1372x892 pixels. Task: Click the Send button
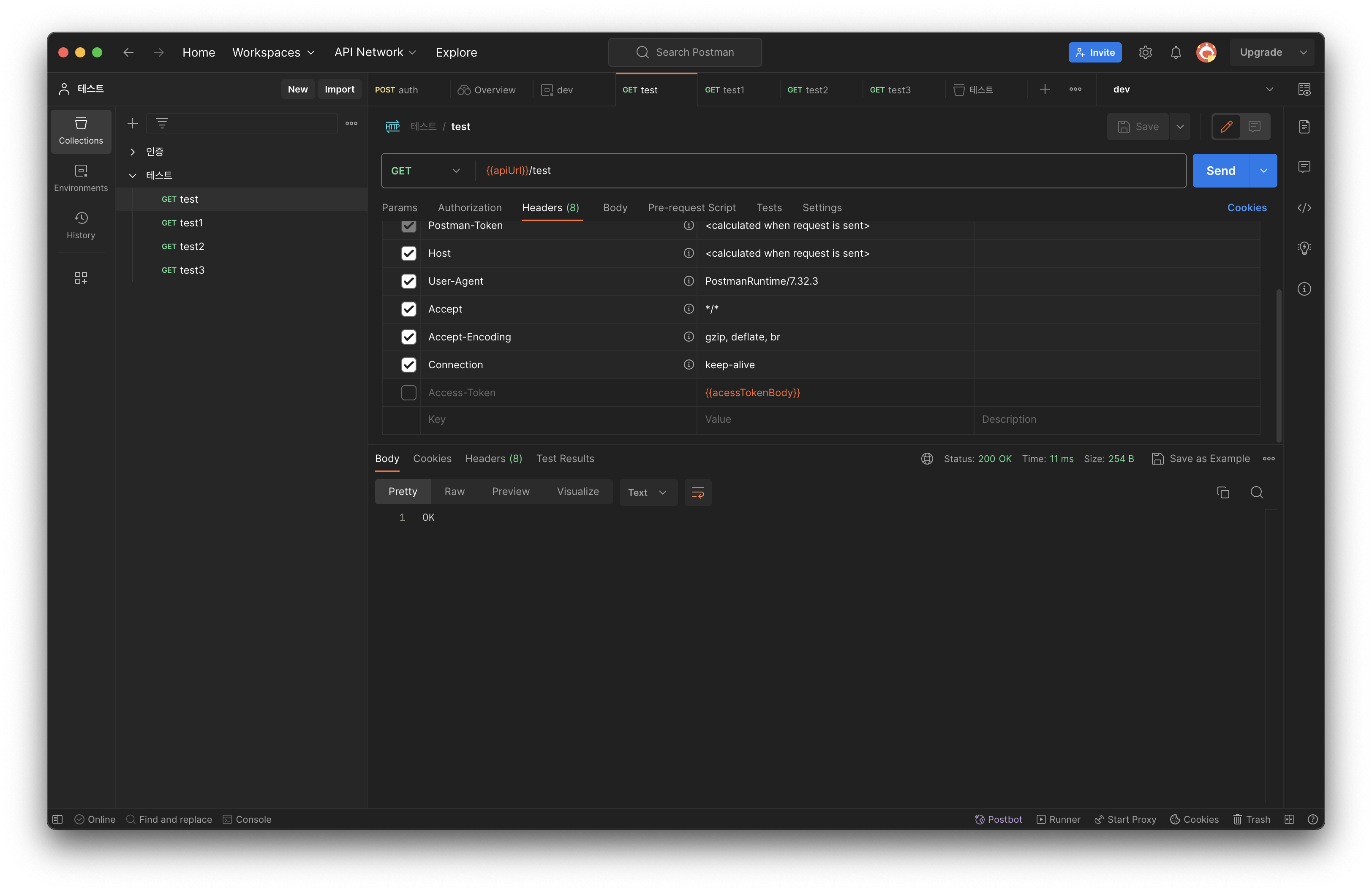(x=1220, y=171)
